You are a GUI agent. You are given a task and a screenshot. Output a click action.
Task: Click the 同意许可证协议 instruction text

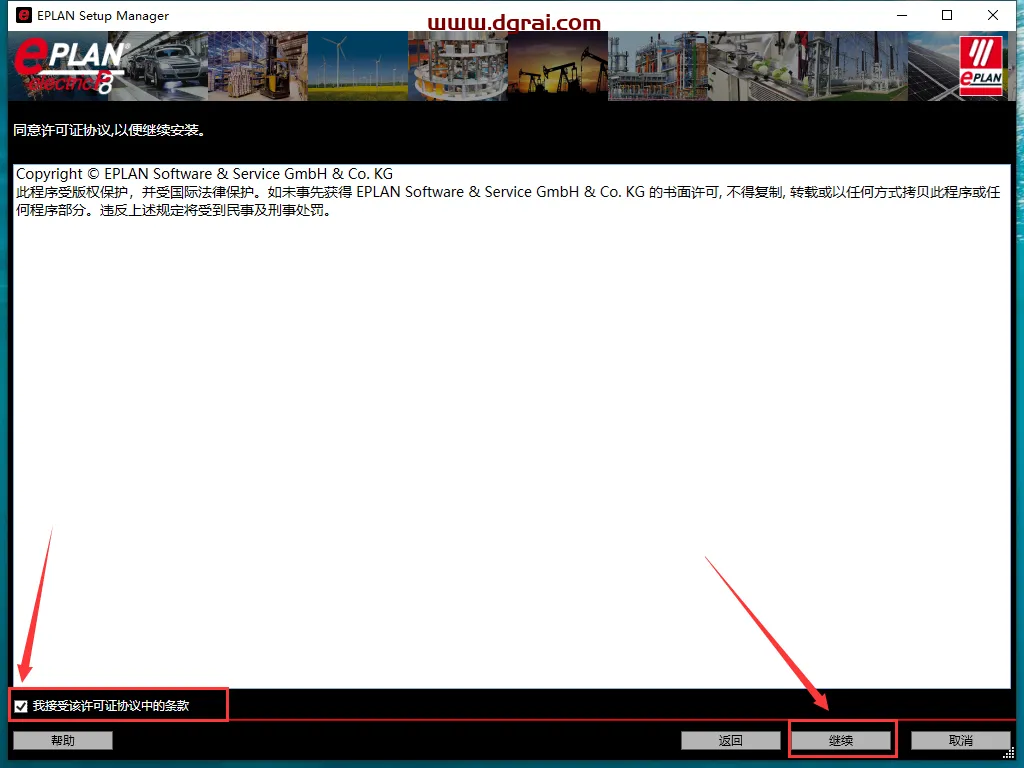coord(110,130)
